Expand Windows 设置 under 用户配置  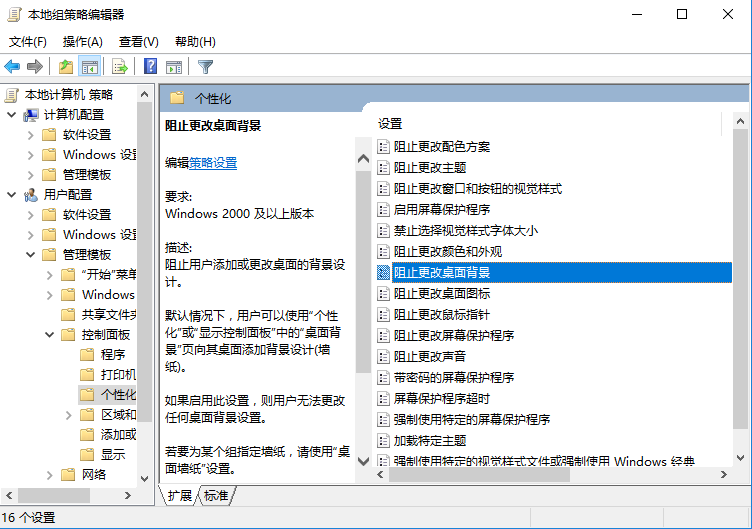coord(30,235)
